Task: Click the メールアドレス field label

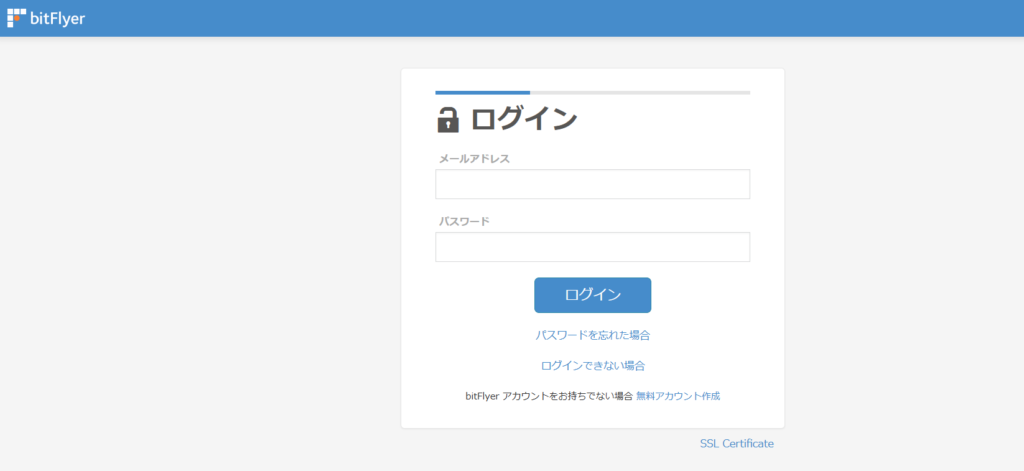Action: pyautogui.click(x=474, y=158)
